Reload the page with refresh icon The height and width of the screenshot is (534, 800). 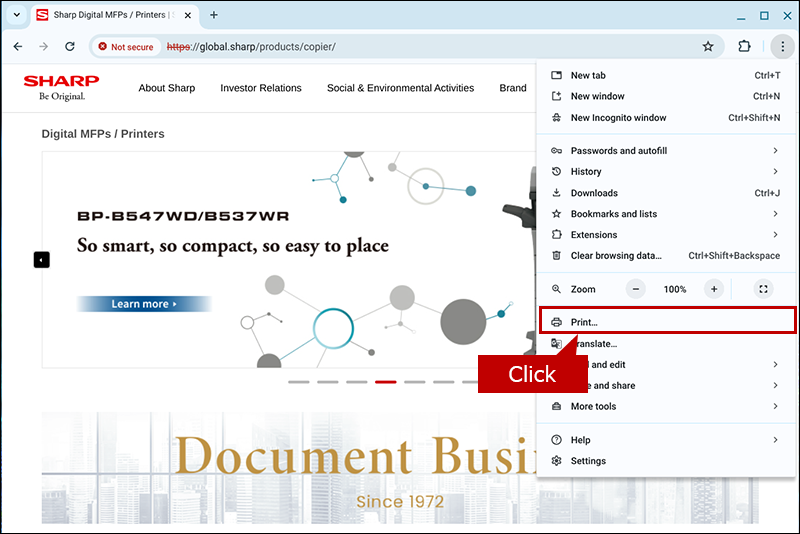pyautogui.click(x=70, y=46)
